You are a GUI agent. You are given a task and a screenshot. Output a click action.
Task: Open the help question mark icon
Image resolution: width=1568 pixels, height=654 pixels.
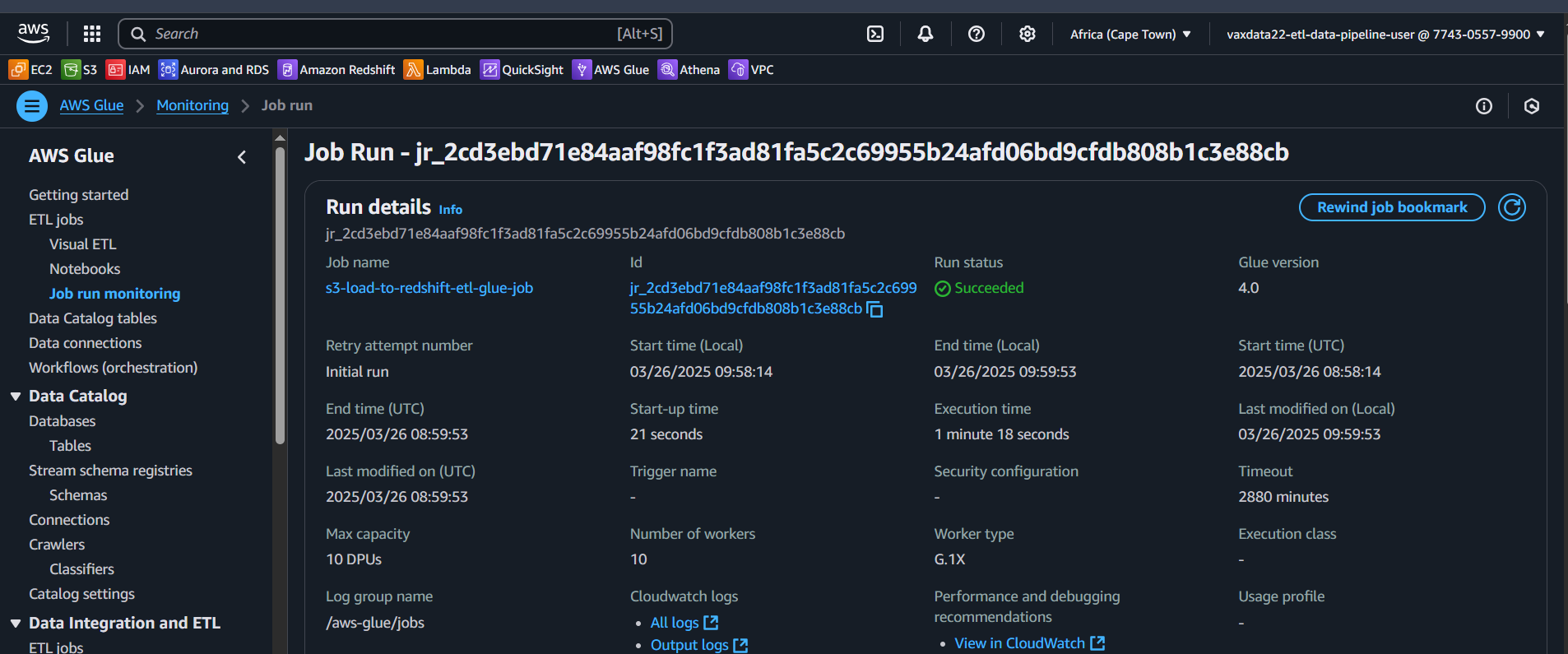coord(977,34)
